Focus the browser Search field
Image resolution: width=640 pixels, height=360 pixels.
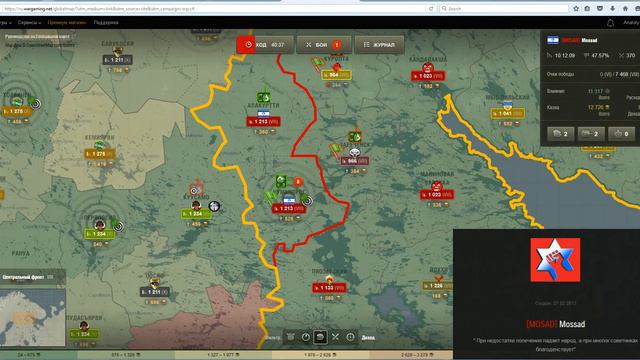point(504,9)
